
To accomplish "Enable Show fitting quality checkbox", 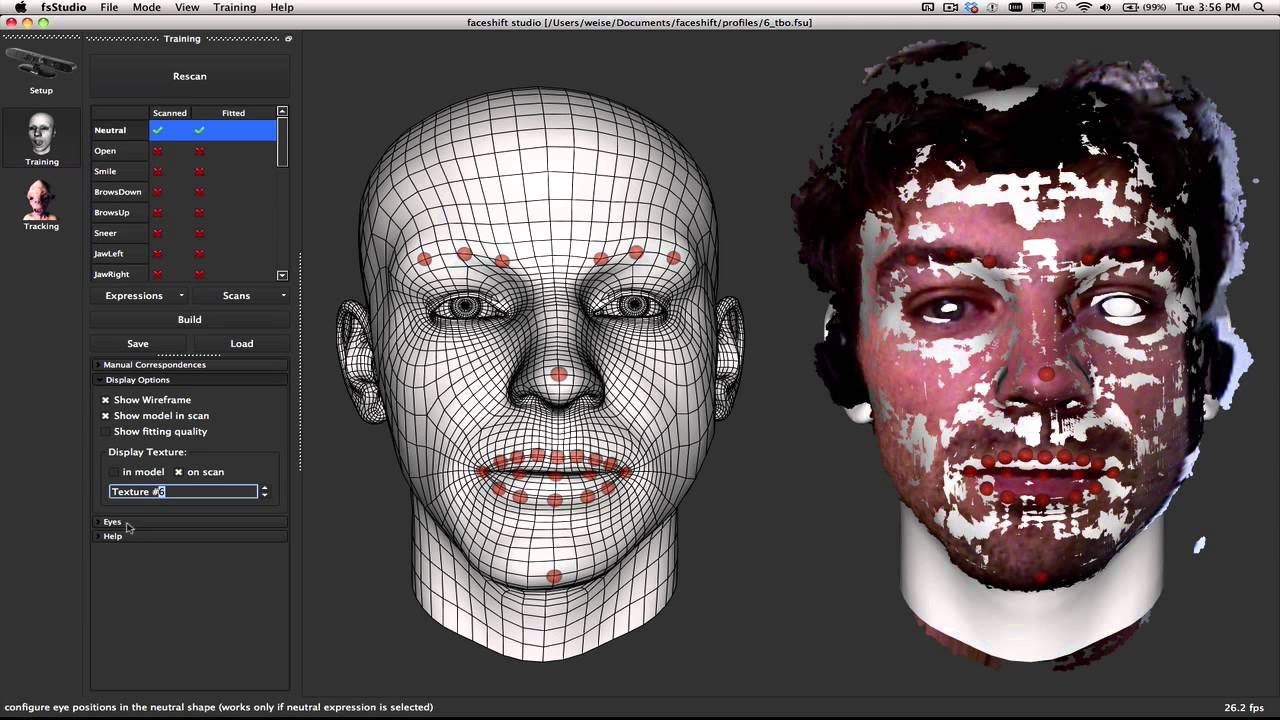I will pos(105,432).
